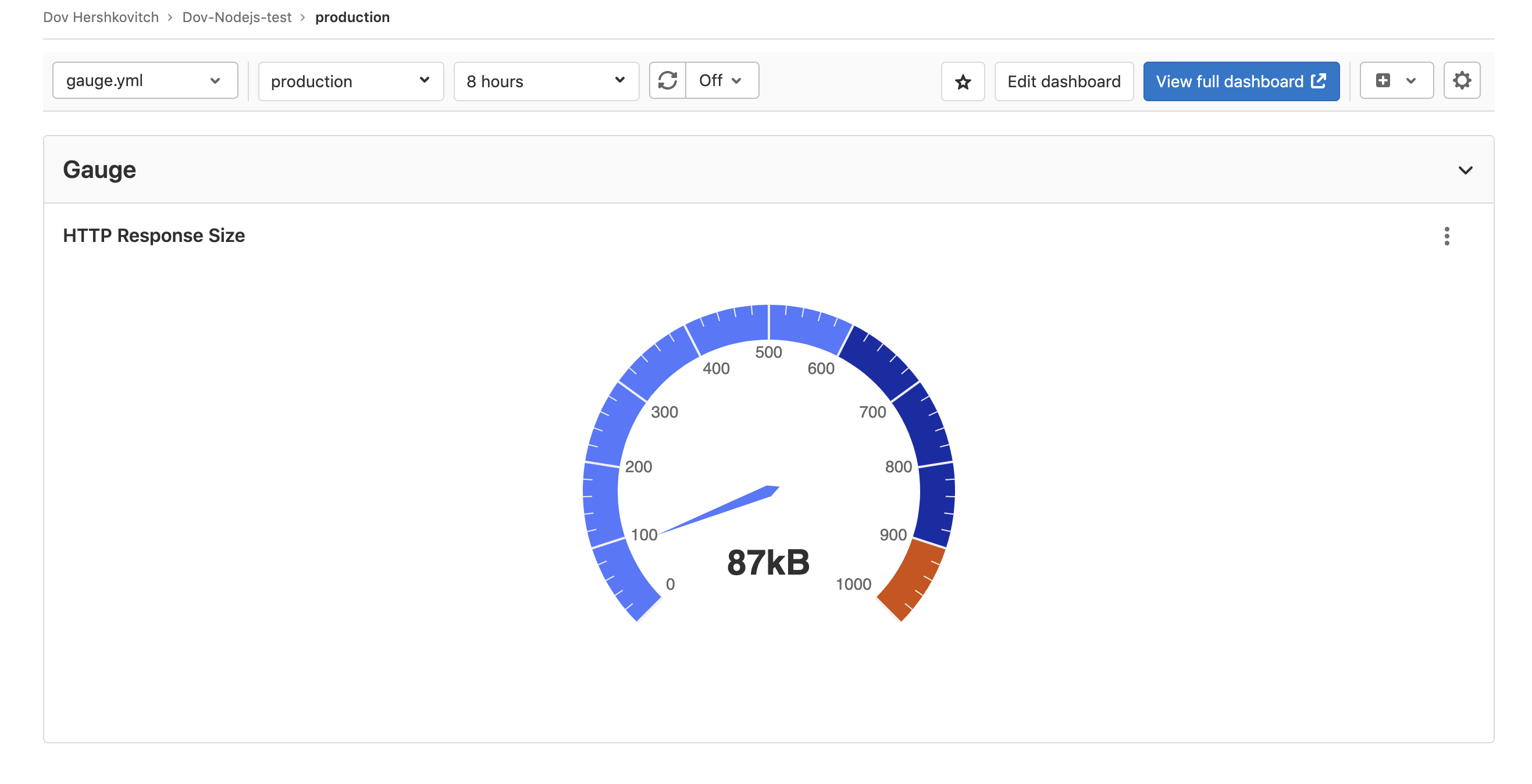Image resolution: width=1532 pixels, height=784 pixels.
Task: Click the Edit dashboard button
Action: 1063,81
